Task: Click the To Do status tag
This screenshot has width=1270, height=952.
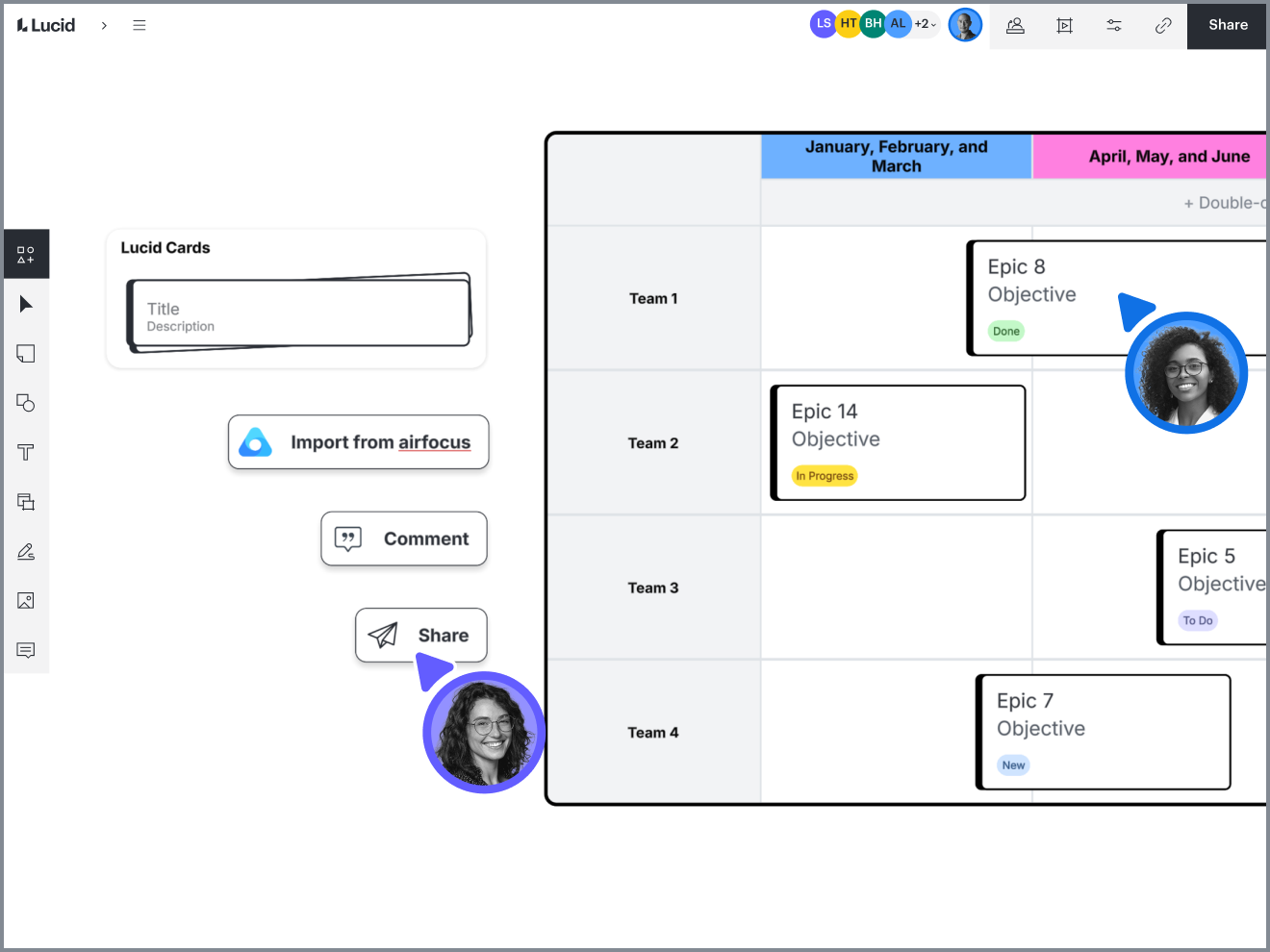Action: click(1198, 621)
